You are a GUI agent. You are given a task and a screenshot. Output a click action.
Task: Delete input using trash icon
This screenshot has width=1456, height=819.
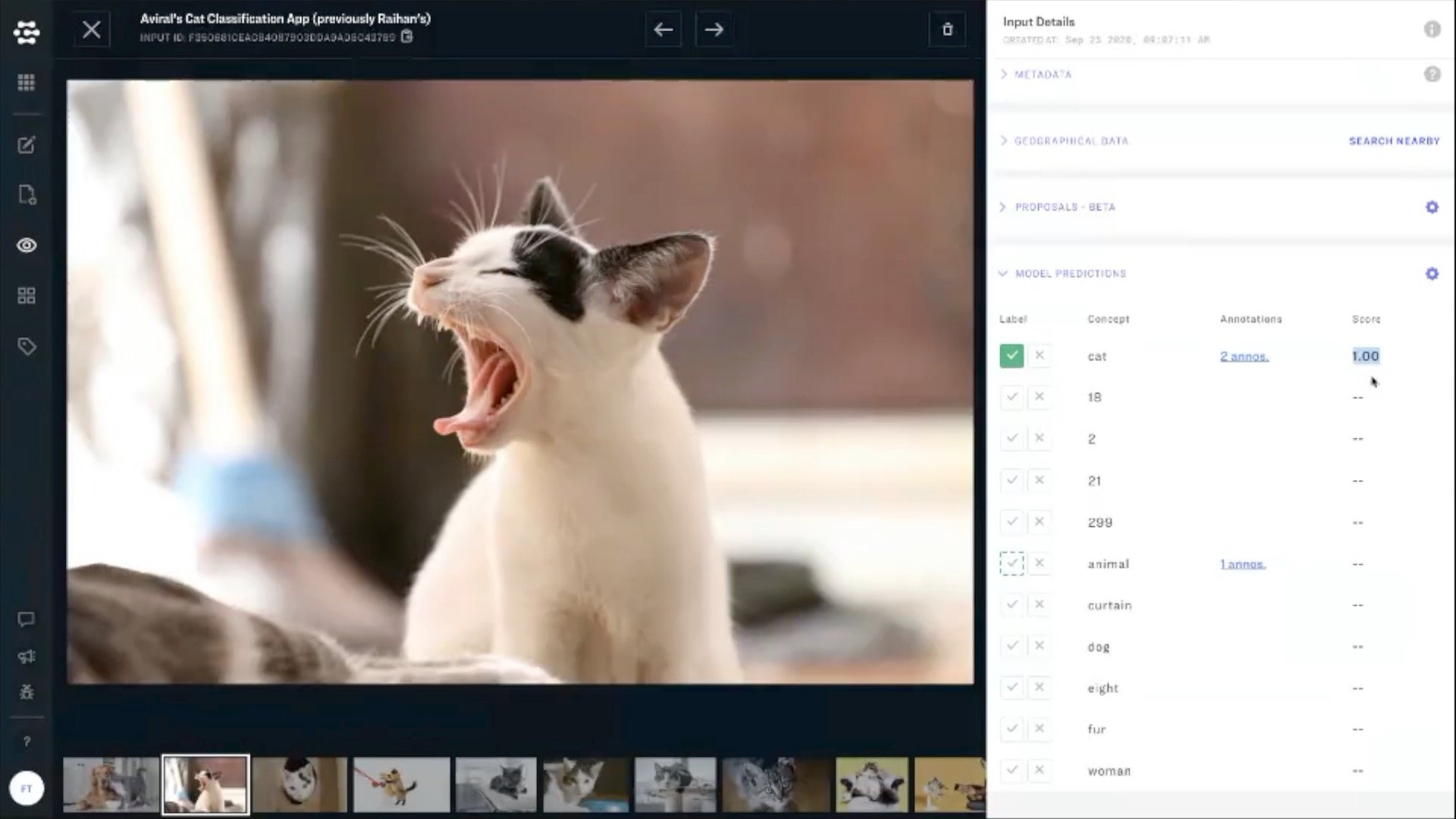[x=947, y=30]
